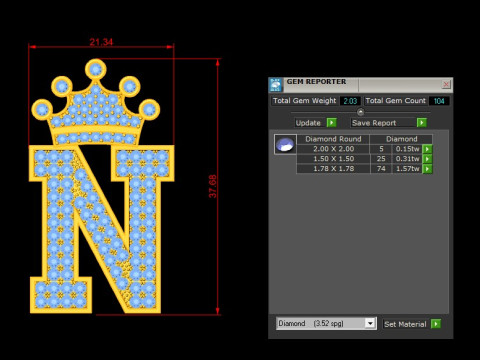
Task: Click the 1.50 X 1.50 size cell
Action: coord(333,159)
